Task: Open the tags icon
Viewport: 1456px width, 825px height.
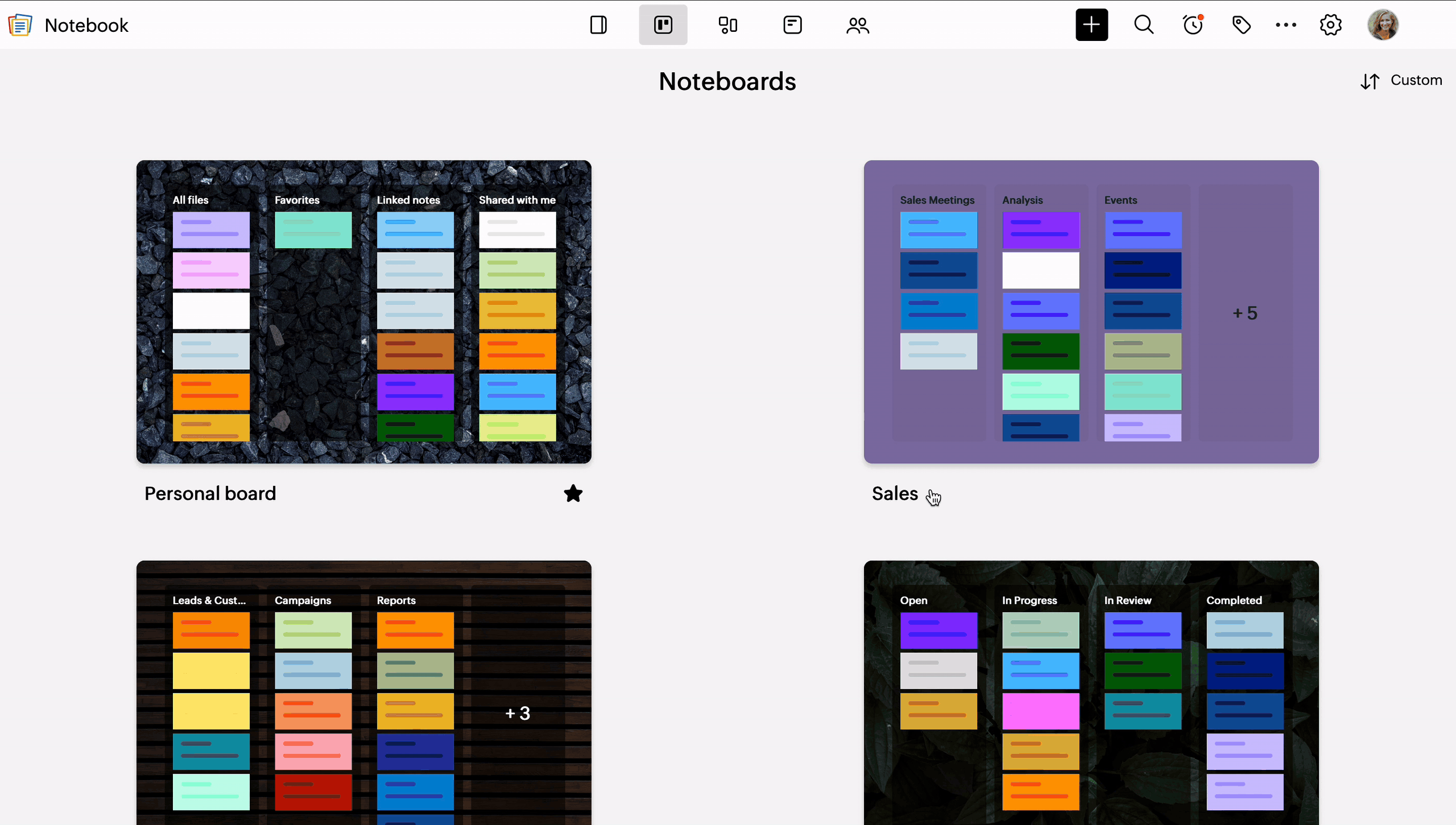Action: 1241,25
